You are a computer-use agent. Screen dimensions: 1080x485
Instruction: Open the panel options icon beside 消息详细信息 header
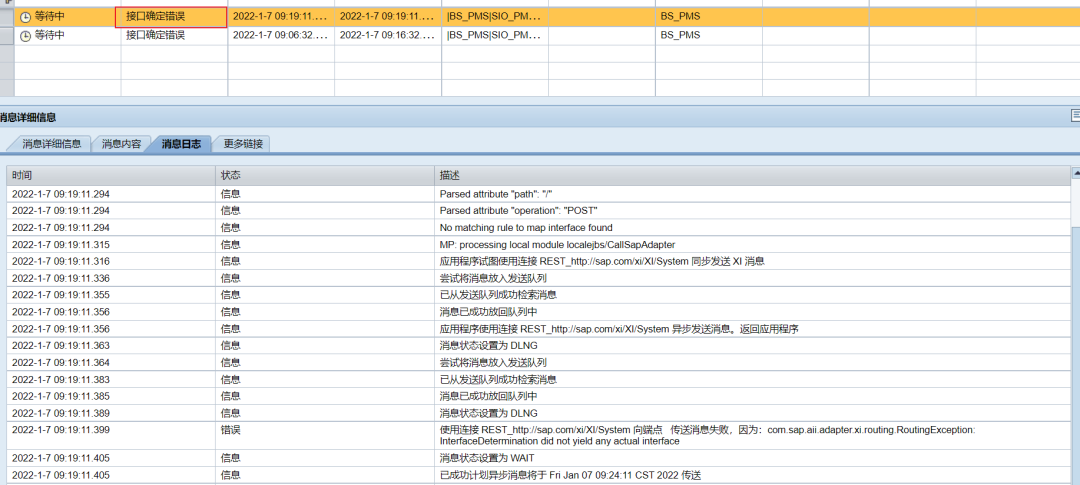click(x=1075, y=114)
